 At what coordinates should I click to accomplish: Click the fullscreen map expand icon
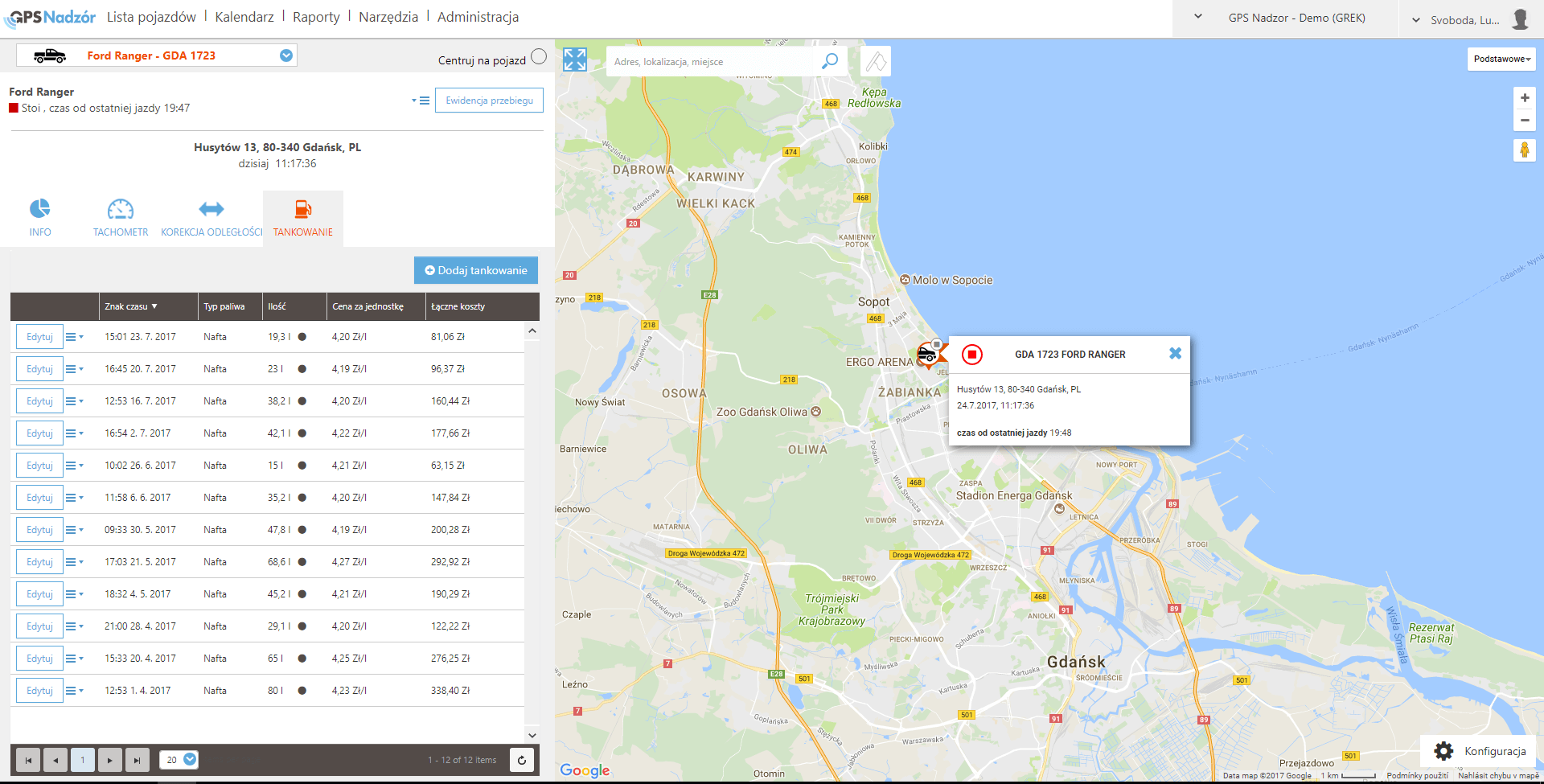[x=574, y=60]
